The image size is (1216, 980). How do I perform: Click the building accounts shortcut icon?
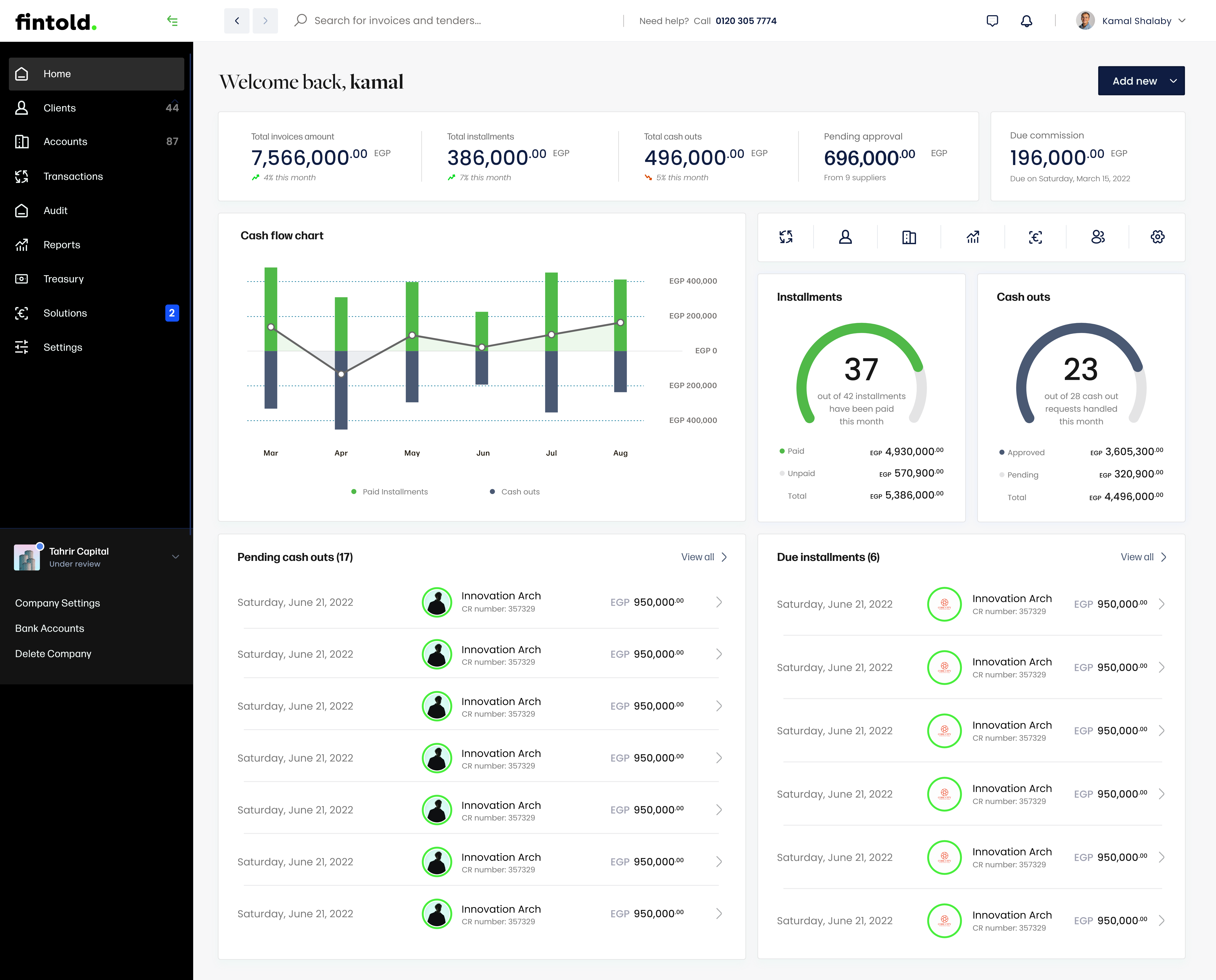coord(909,237)
